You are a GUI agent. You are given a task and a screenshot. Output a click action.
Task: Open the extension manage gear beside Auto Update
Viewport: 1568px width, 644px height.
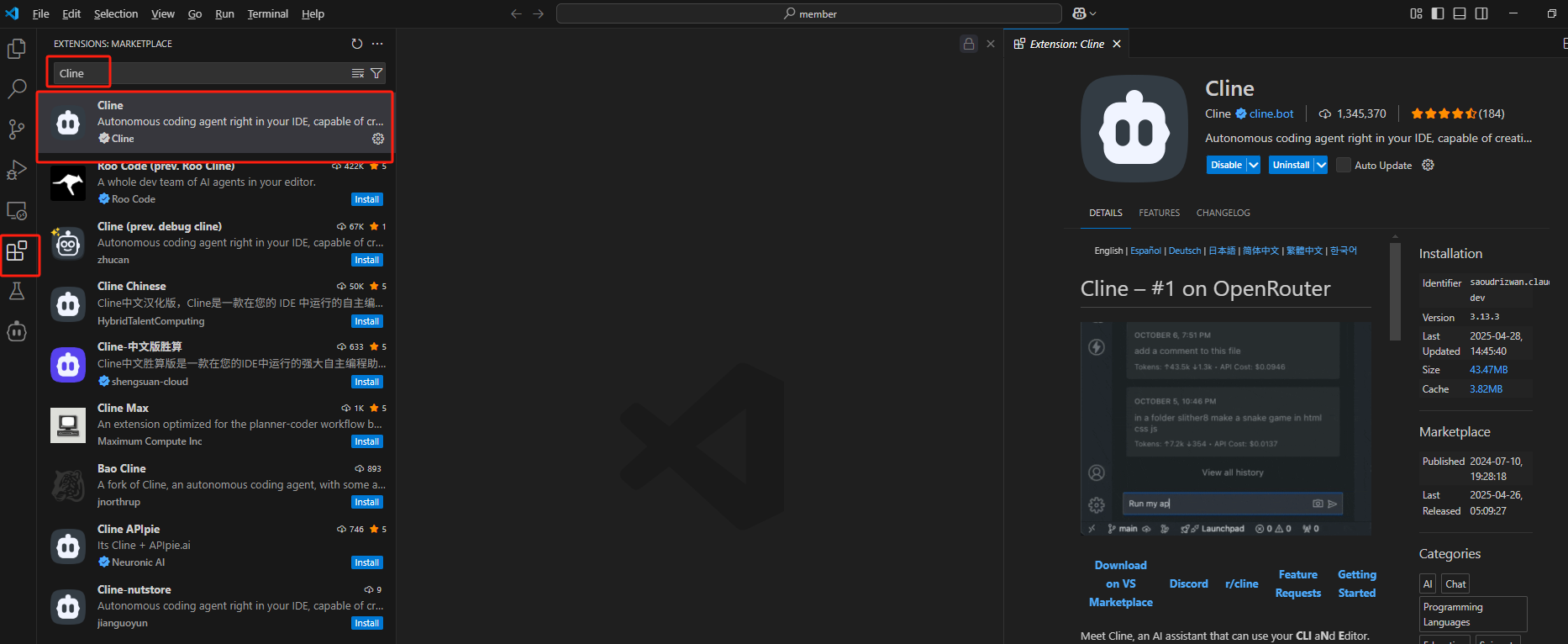pyautogui.click(x=1428, y=165)
